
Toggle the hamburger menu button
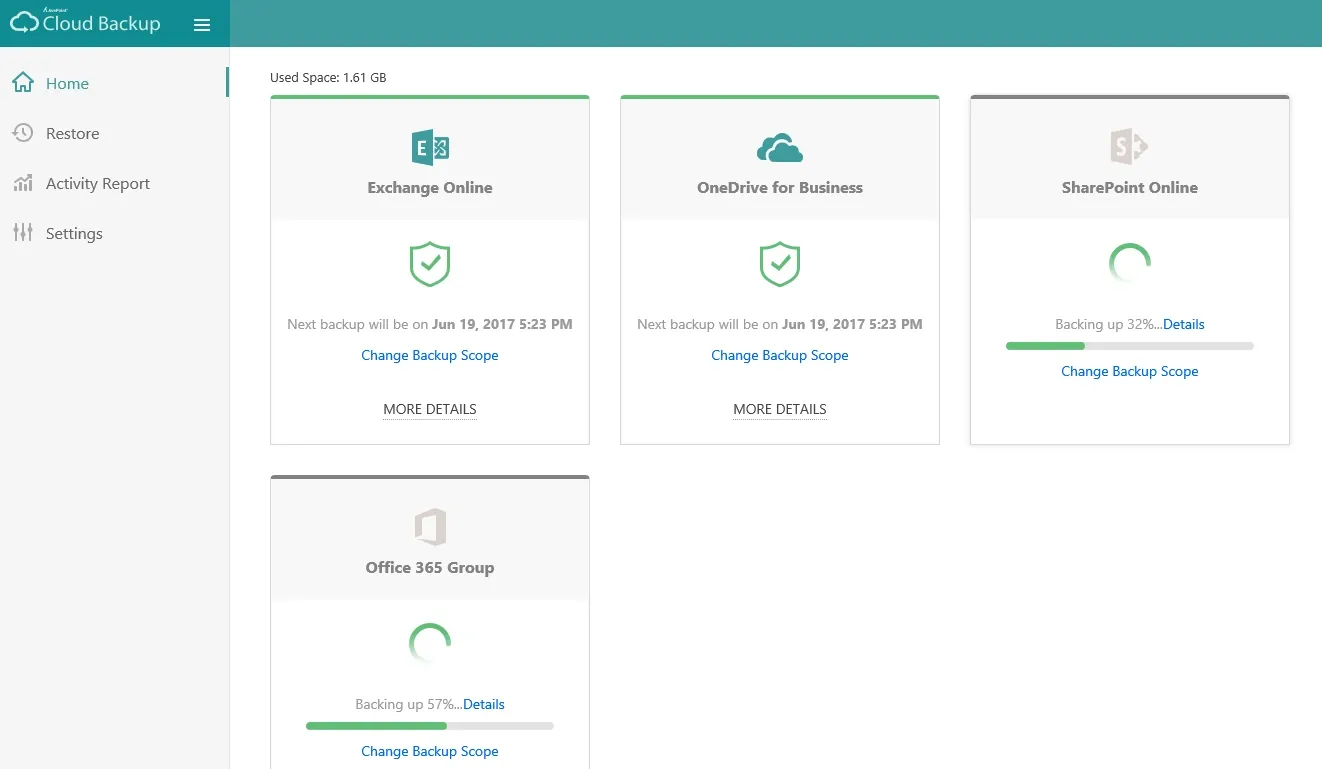[x=202, y=25]
